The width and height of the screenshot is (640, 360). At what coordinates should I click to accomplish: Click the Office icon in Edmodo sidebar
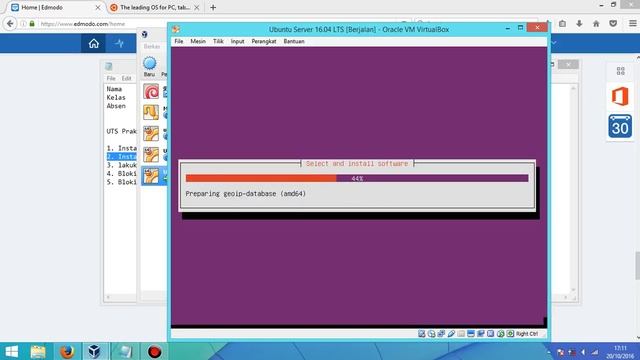[x=620, y=97]
